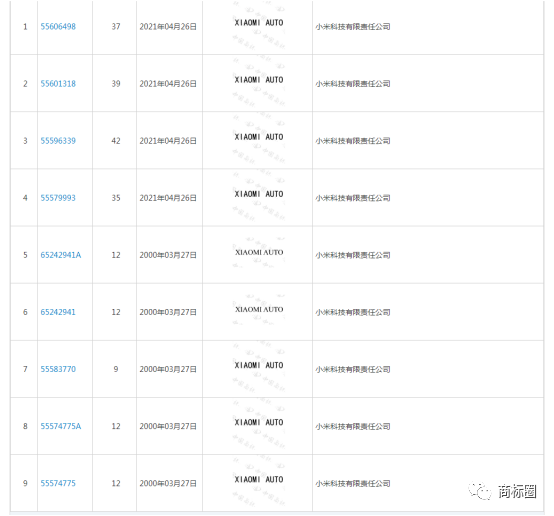
Task: Click the XIAOMI AUTO logo in row 1
Action: (259, 23)
